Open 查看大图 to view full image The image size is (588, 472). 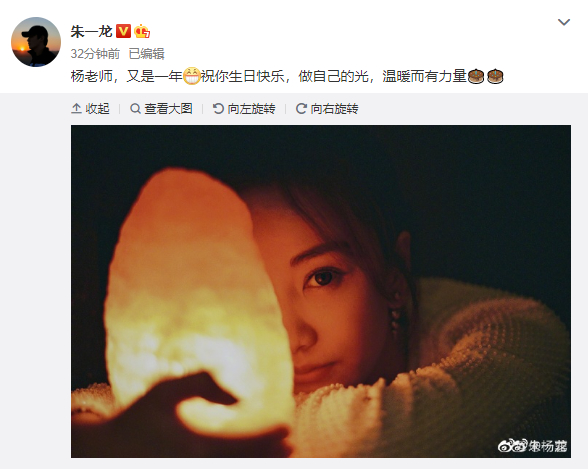168,109
